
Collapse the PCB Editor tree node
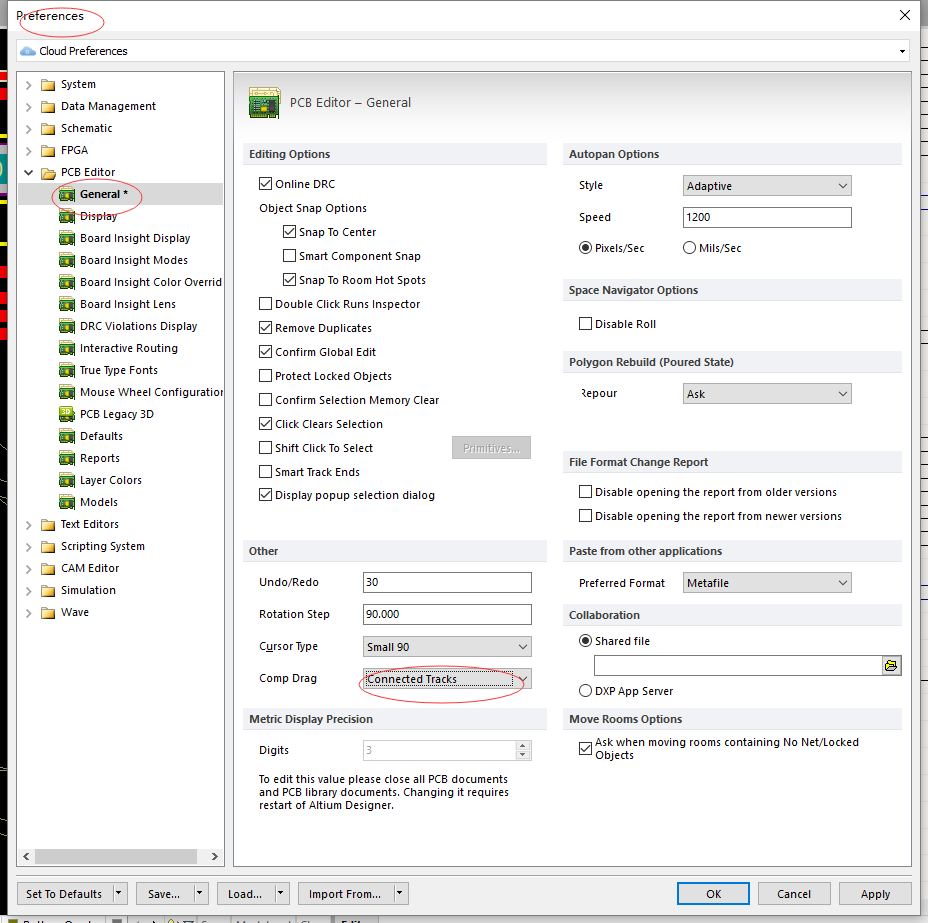tap(28, 172)
